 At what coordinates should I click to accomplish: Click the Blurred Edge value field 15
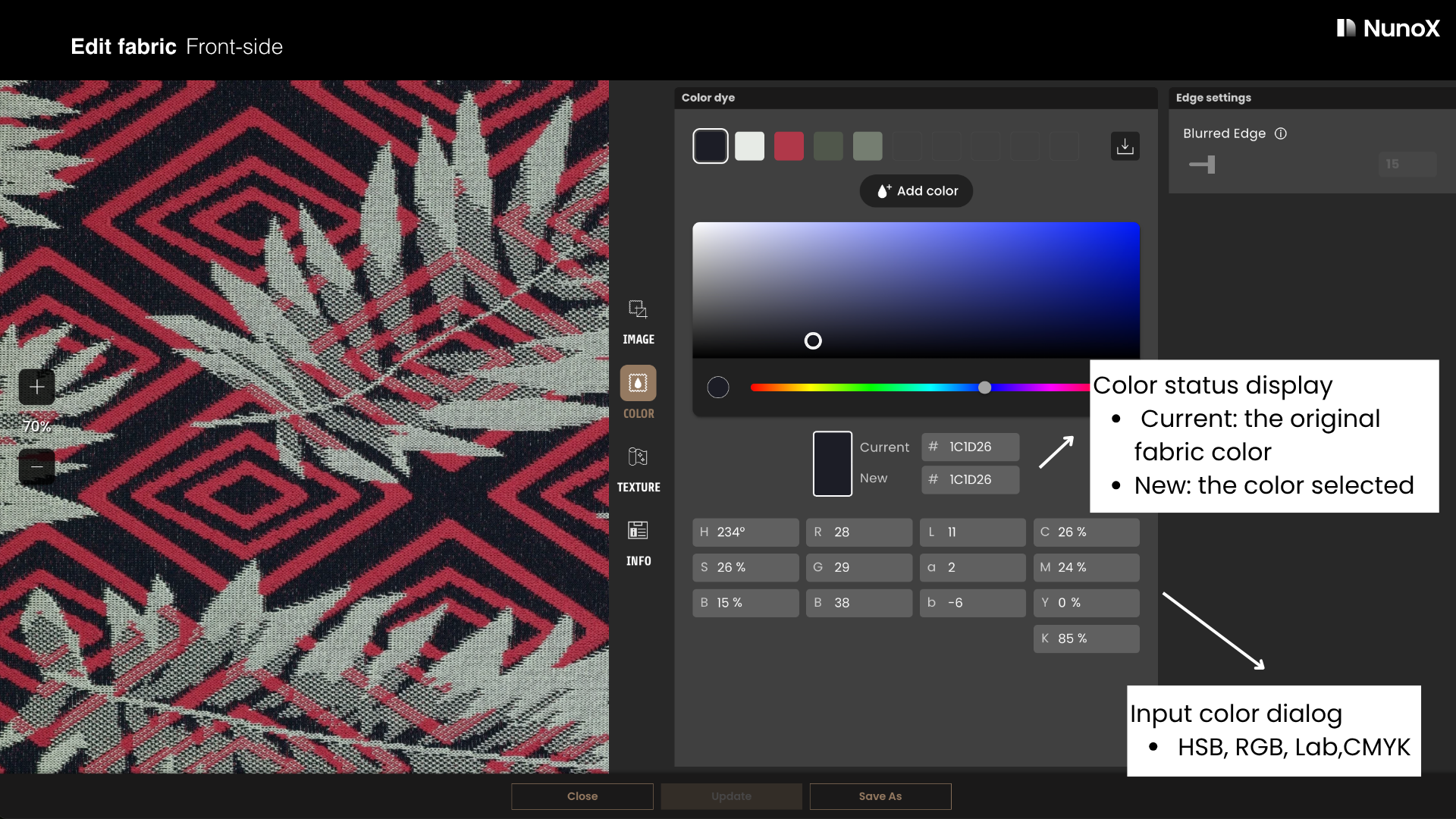point(1407,165)
